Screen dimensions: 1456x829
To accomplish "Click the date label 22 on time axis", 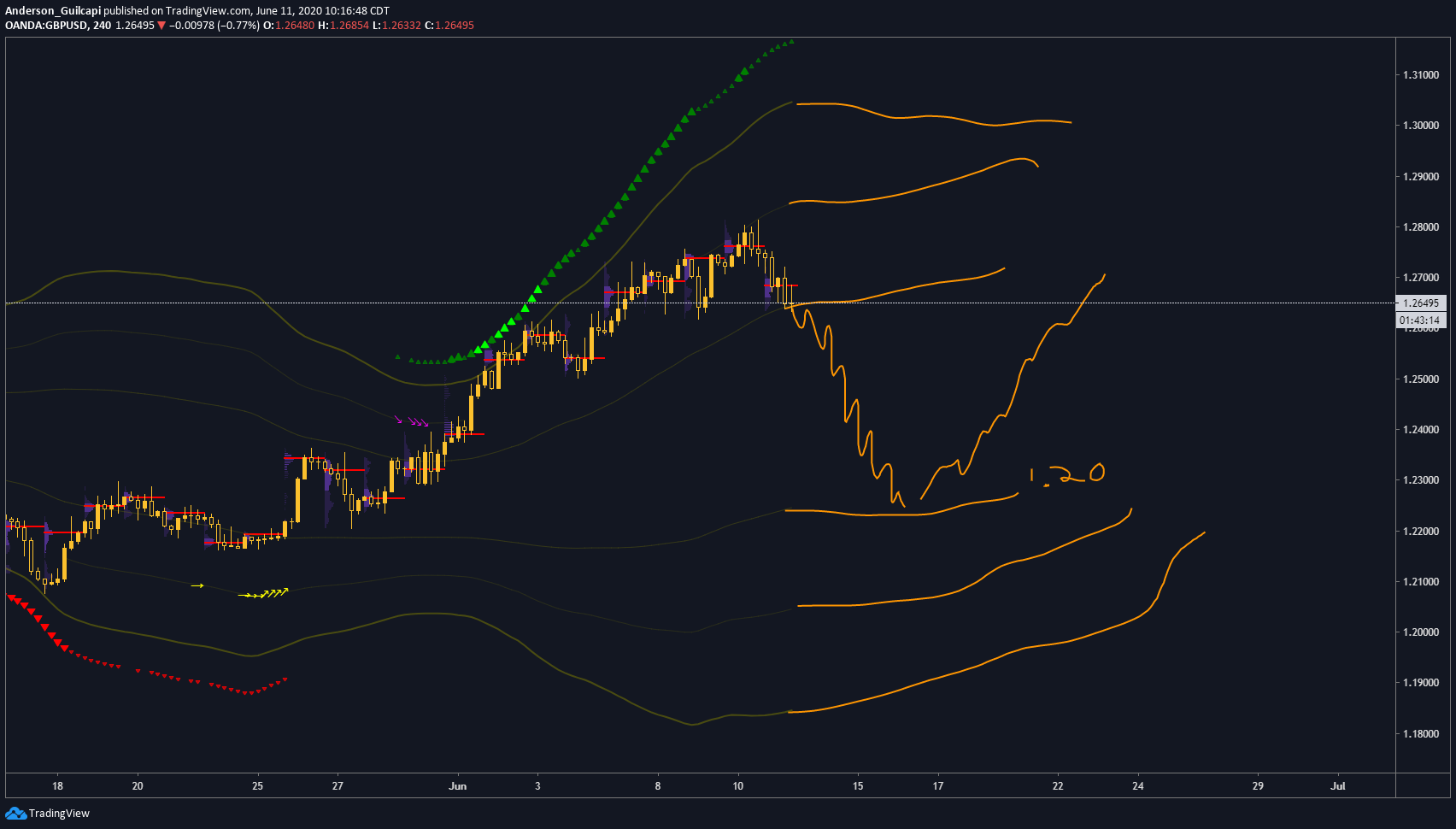I will coord(1058,786).
